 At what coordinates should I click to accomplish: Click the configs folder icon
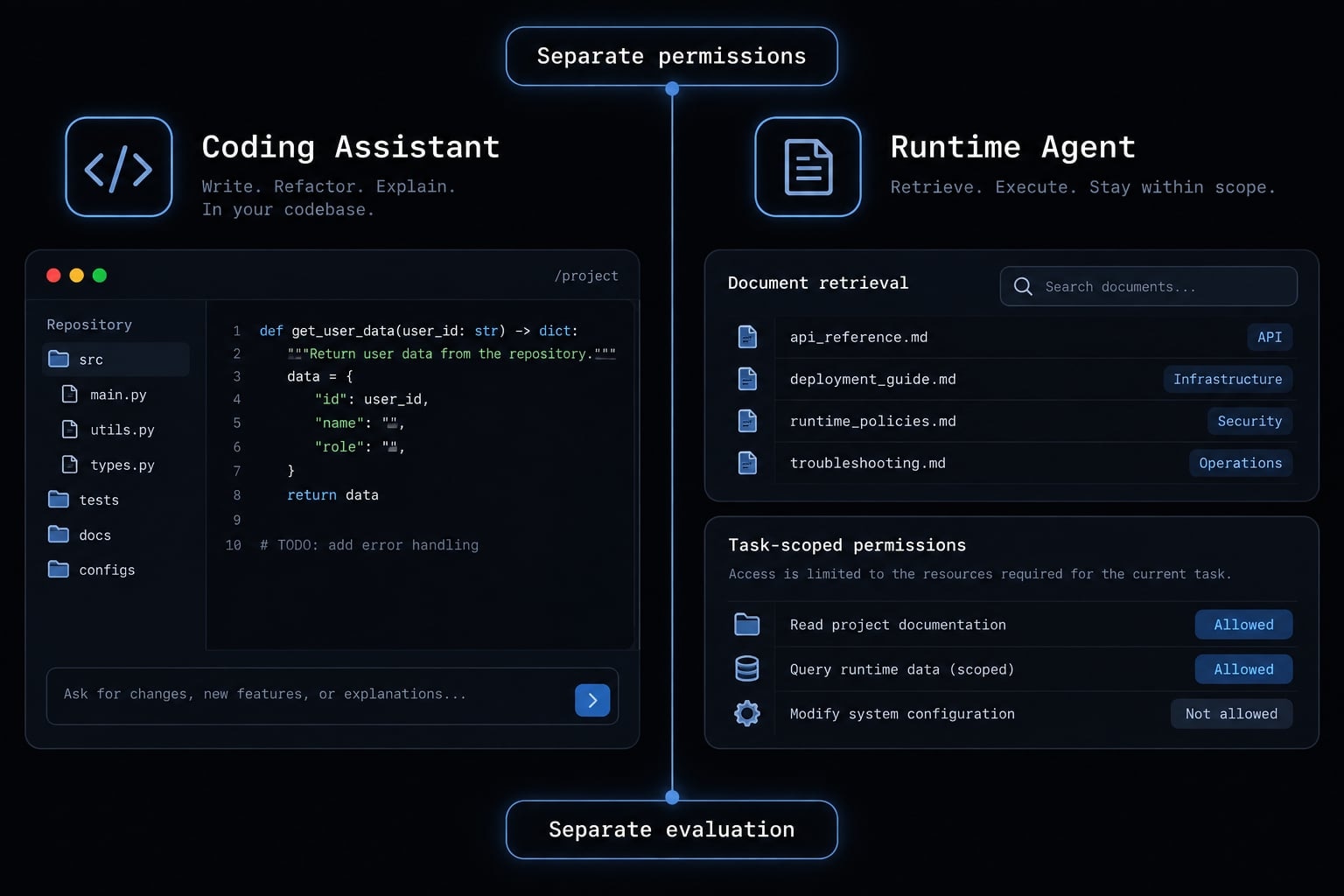click(59, 569)
